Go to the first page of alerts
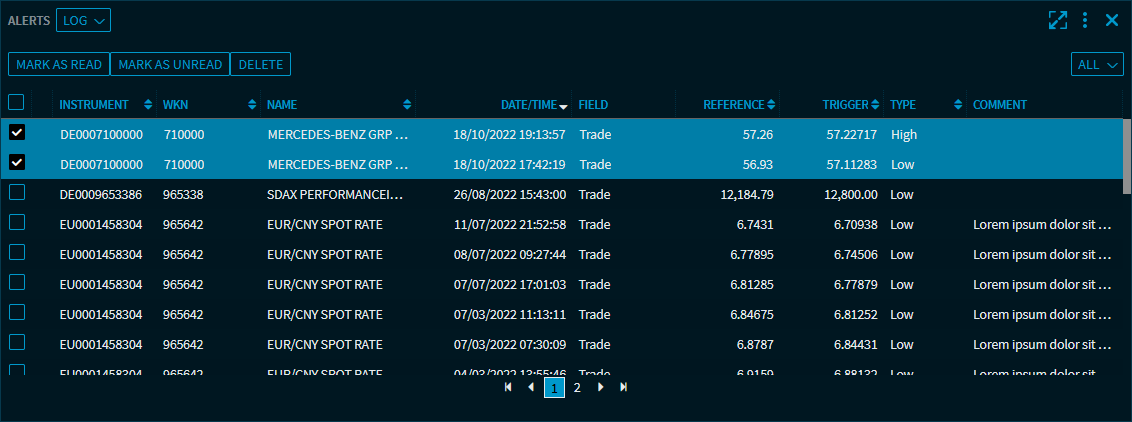The height and width of the screenshot is (422, 1132). pos(508,387)
